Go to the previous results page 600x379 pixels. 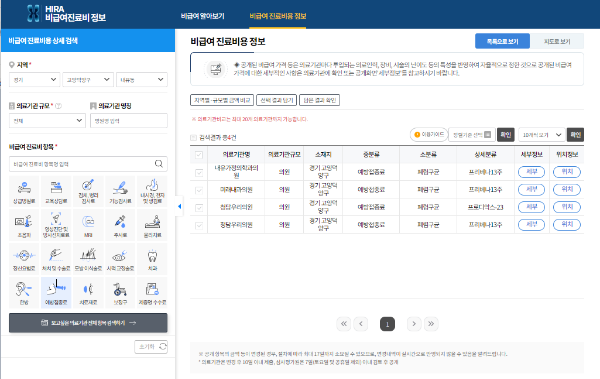coord(360,324)
